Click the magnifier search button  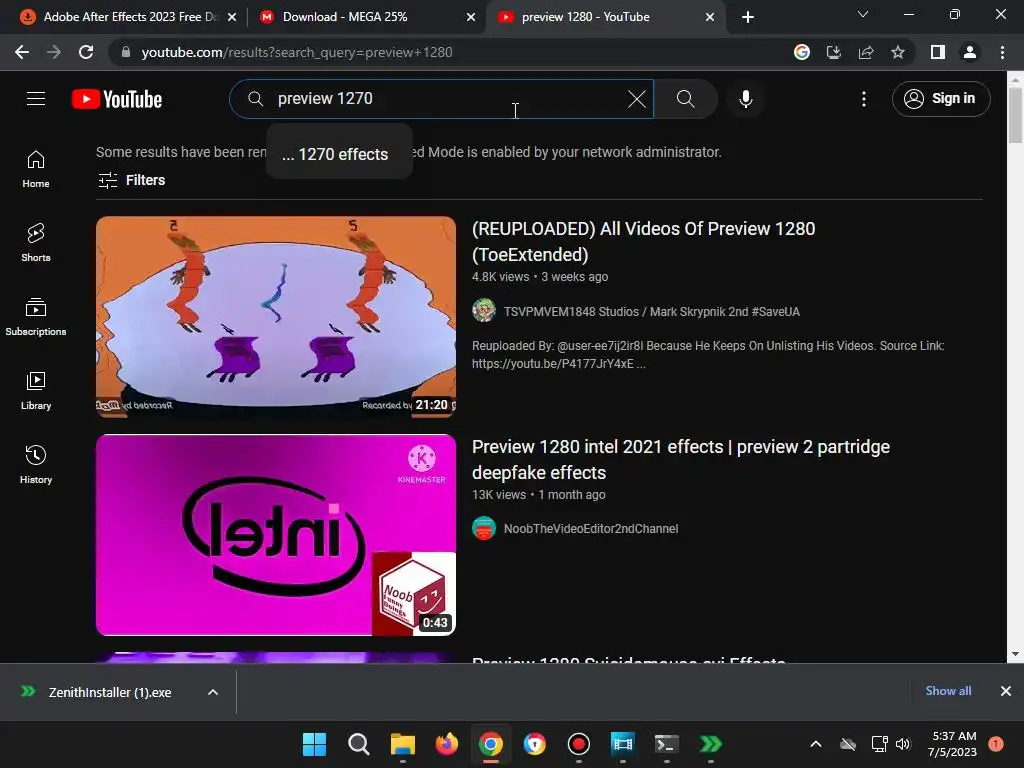(685, 99)
